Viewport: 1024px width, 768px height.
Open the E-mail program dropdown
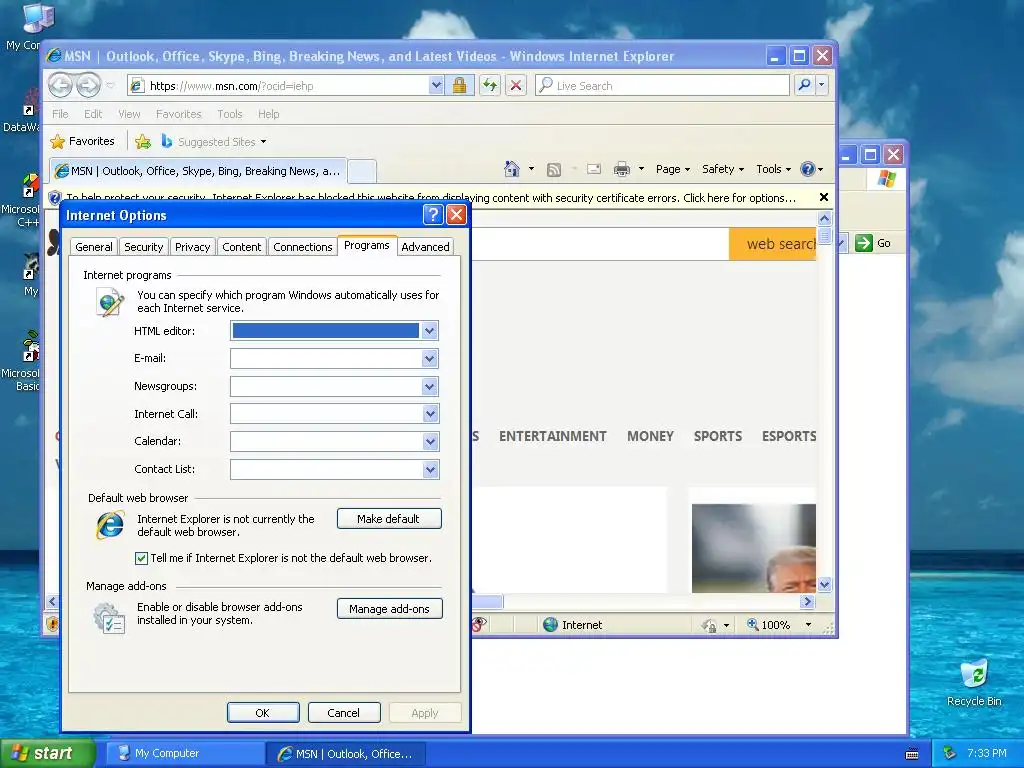coord(429,359)
